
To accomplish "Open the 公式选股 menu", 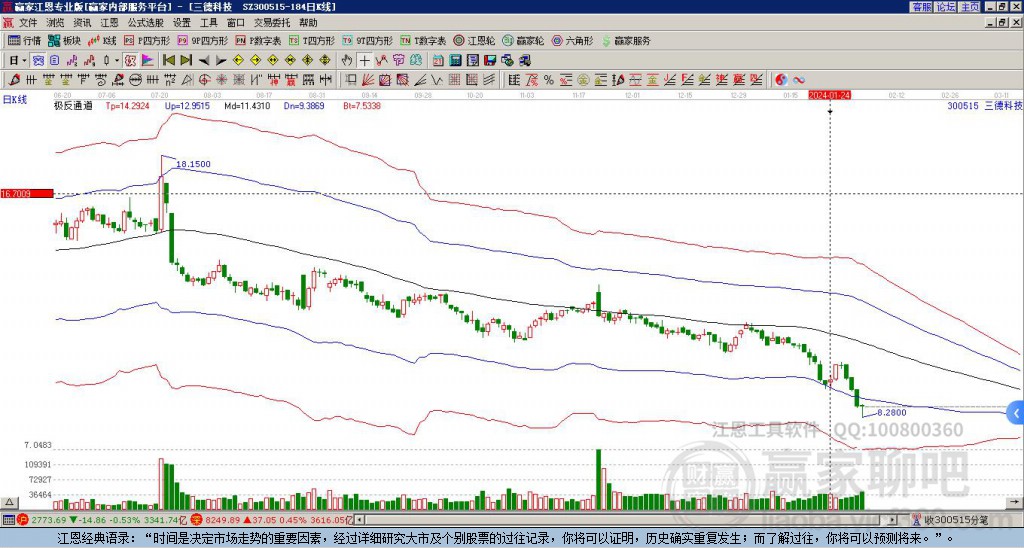I will [145, 23].
